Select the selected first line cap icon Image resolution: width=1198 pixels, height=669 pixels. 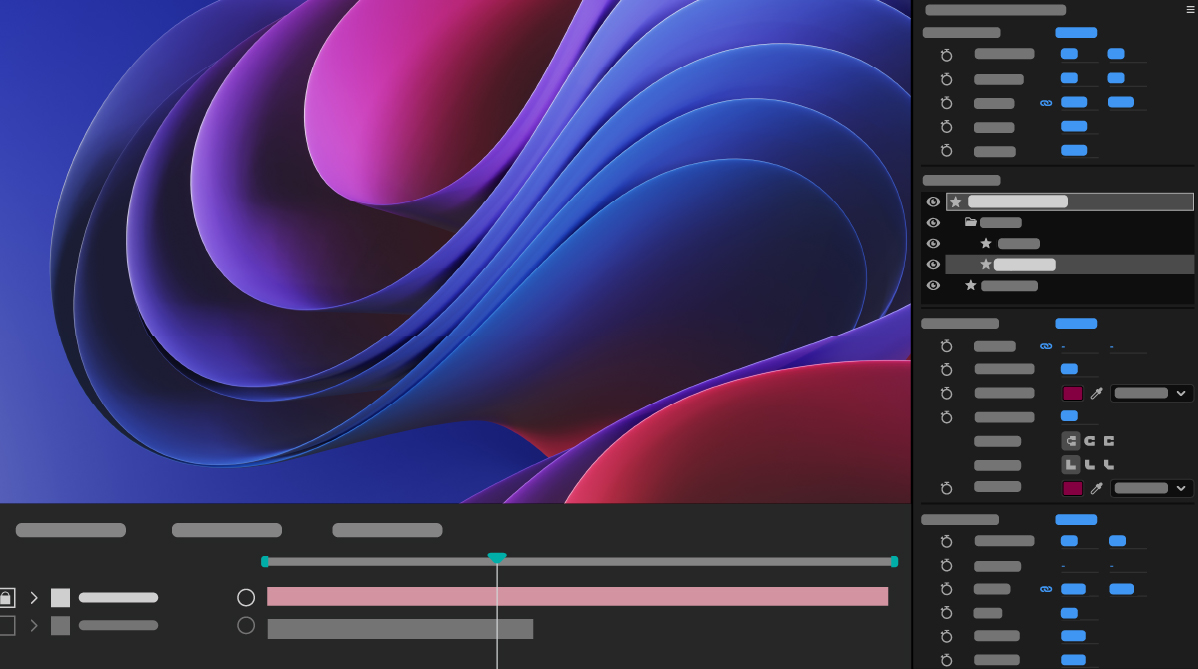click(1070, 441)
